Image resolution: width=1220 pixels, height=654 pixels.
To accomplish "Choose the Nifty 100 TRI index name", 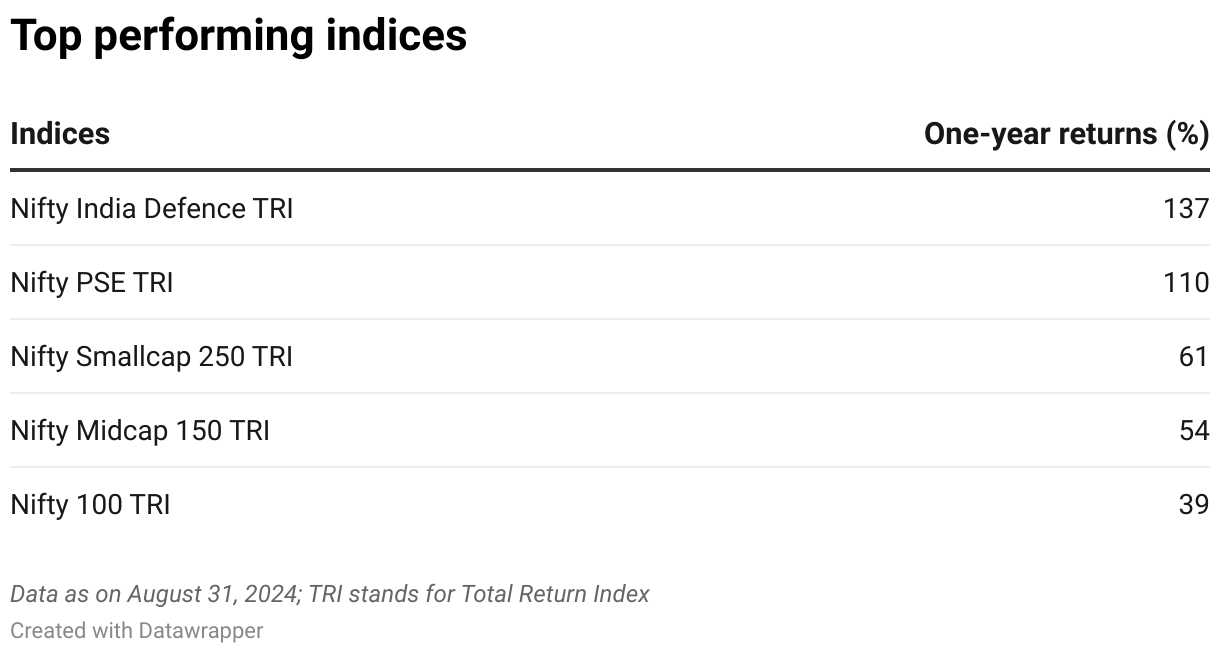I will 90,505.
